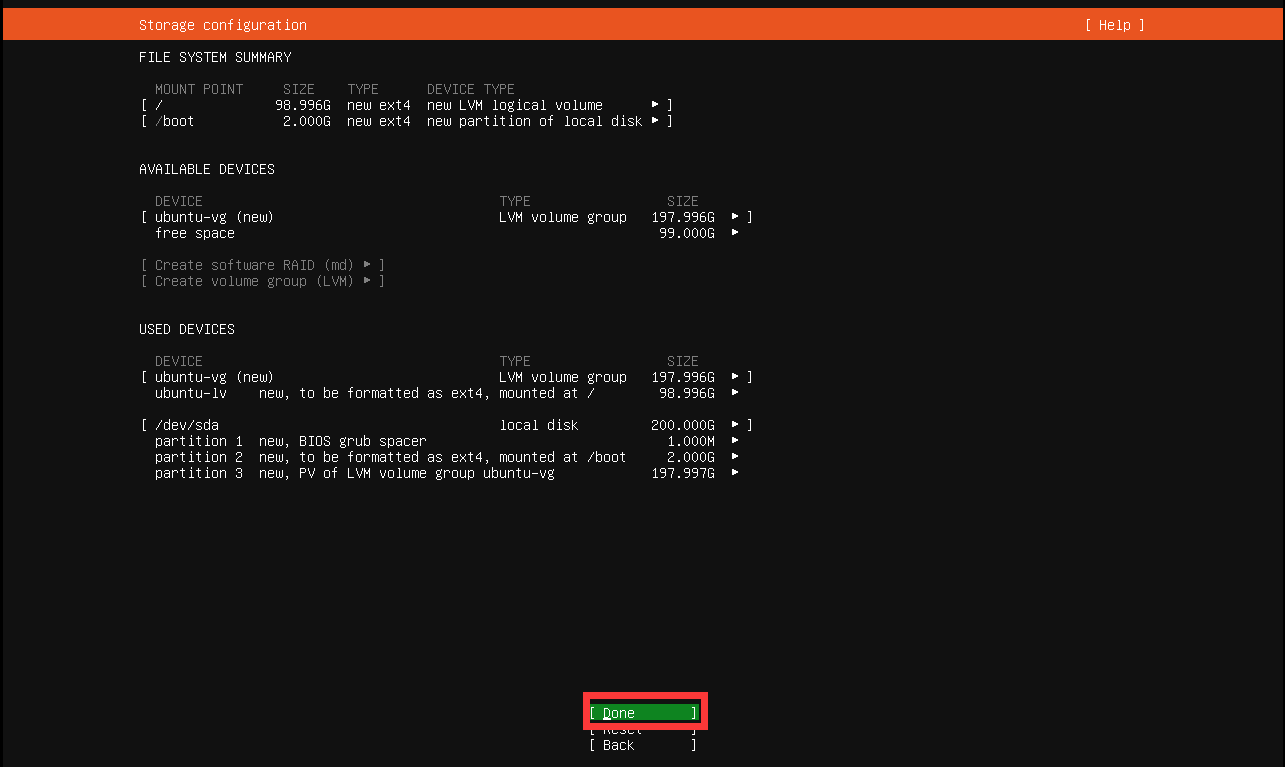Viewport: 1285px width, 767px height.
Task: Select ubuntu-vg (new) under Available Devices
Action: [447, 217]
